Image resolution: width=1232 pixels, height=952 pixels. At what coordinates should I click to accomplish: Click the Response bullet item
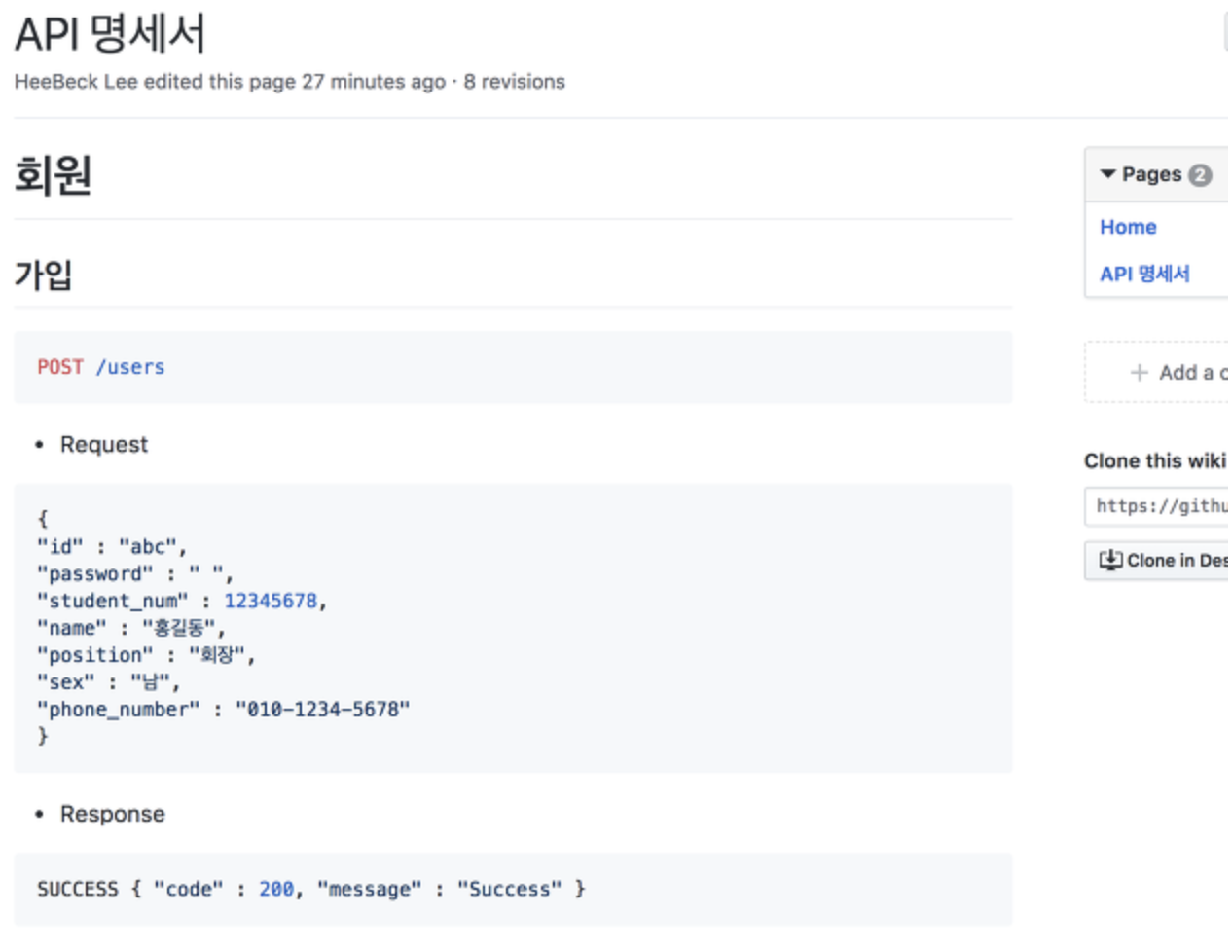click(x=112, y=814)
